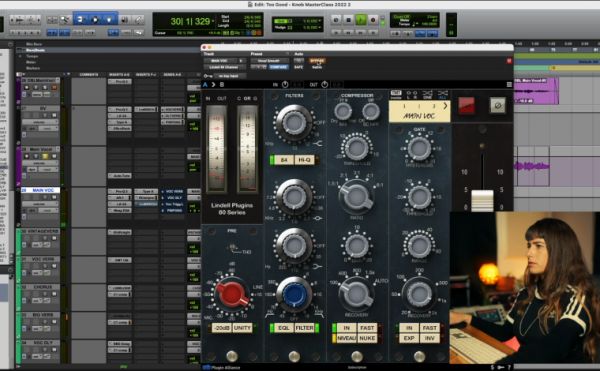The width and height of the screenshot is (600, 371).
Task: Click the gate THRESHOLD knob
Action: click(419, 197)
